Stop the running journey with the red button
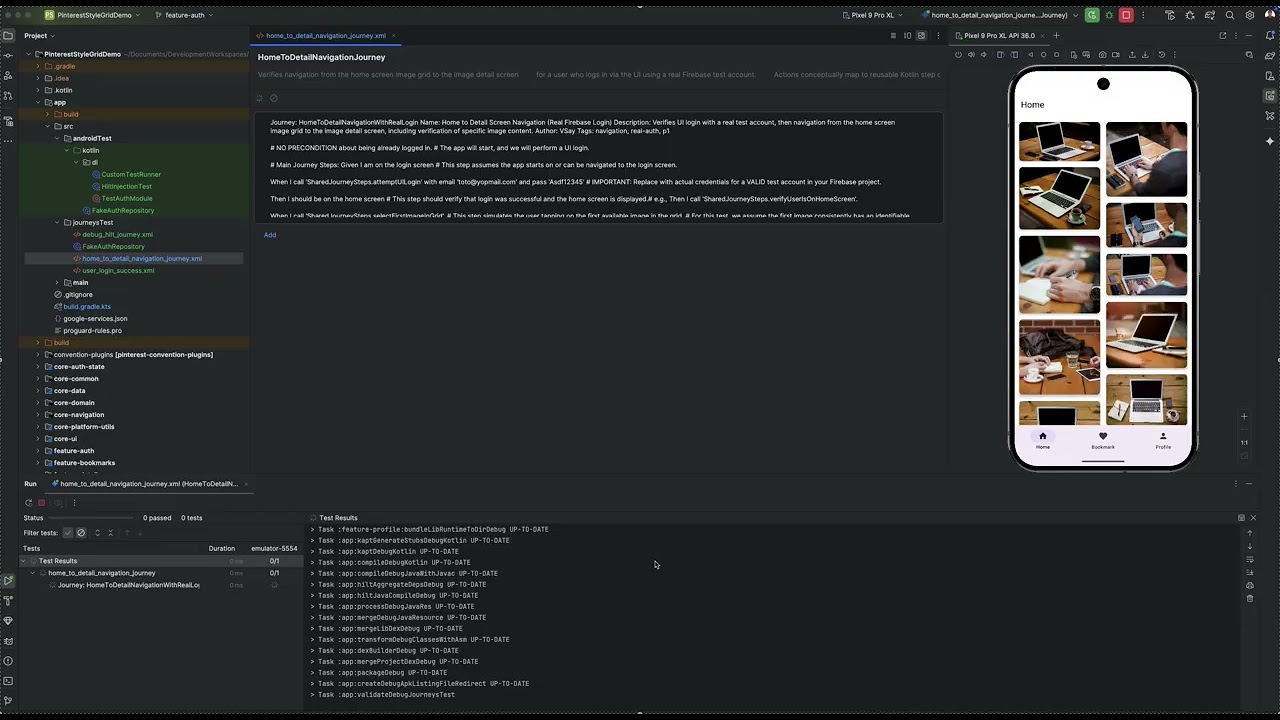This screenshot has width=1280, height=720. pos(1126,15)
